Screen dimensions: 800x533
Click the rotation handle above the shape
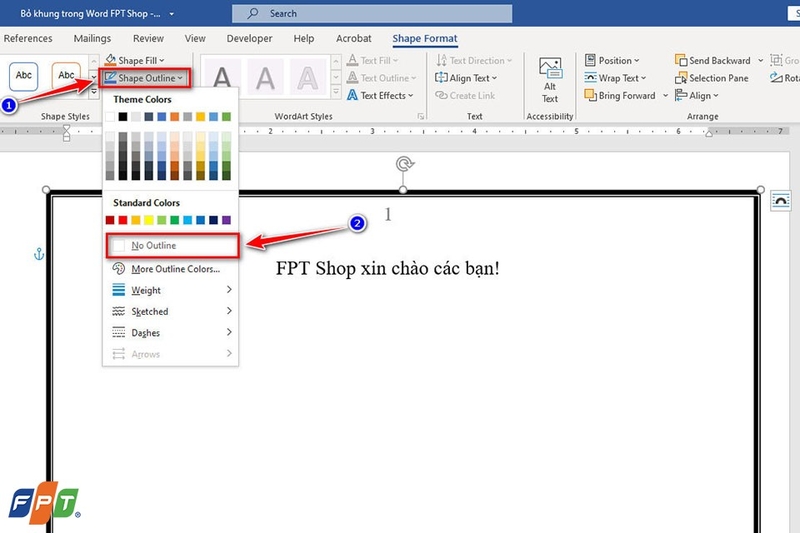coord(405,164)
